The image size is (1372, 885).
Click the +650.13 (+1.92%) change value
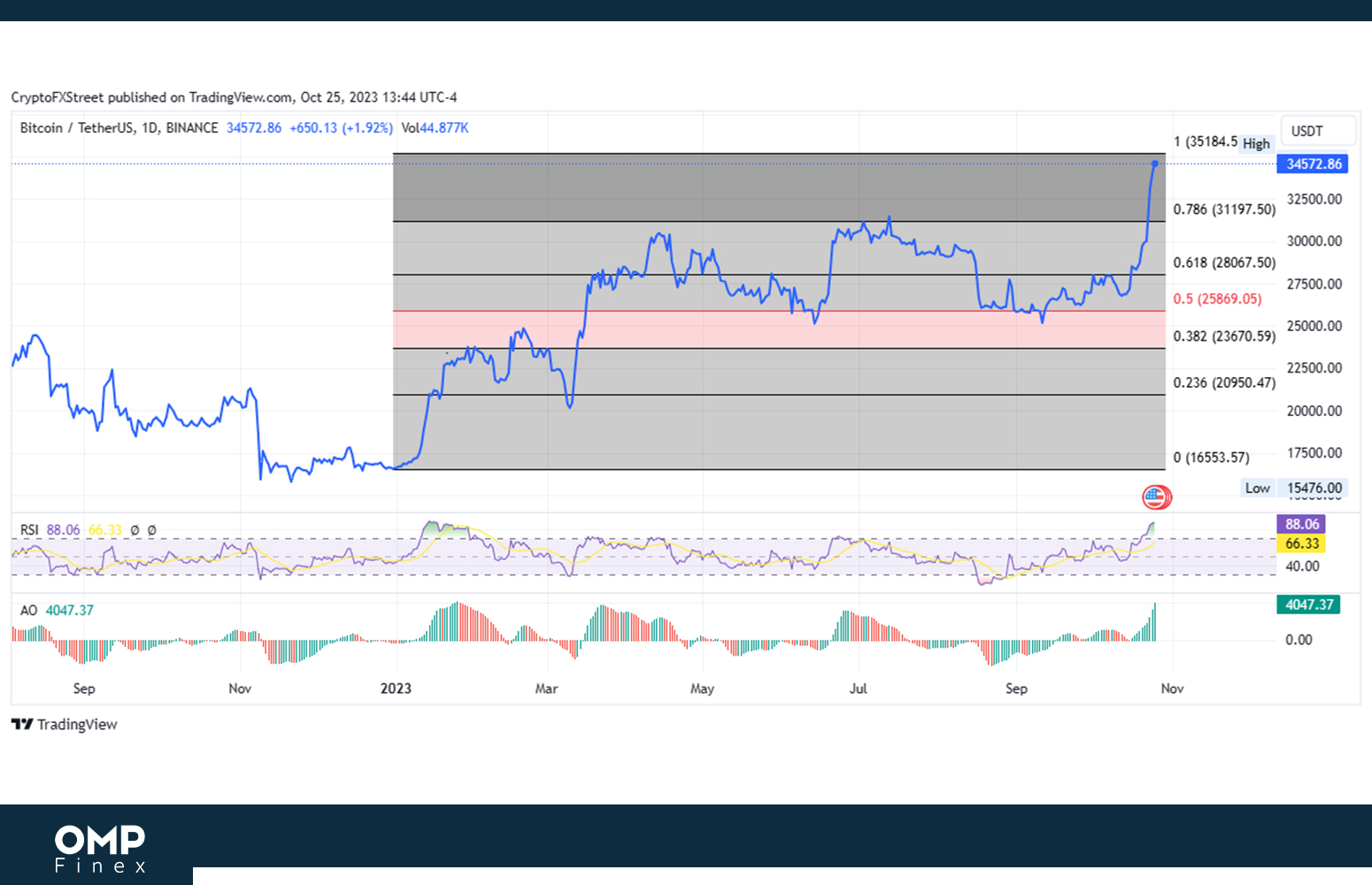coord(341,127)
